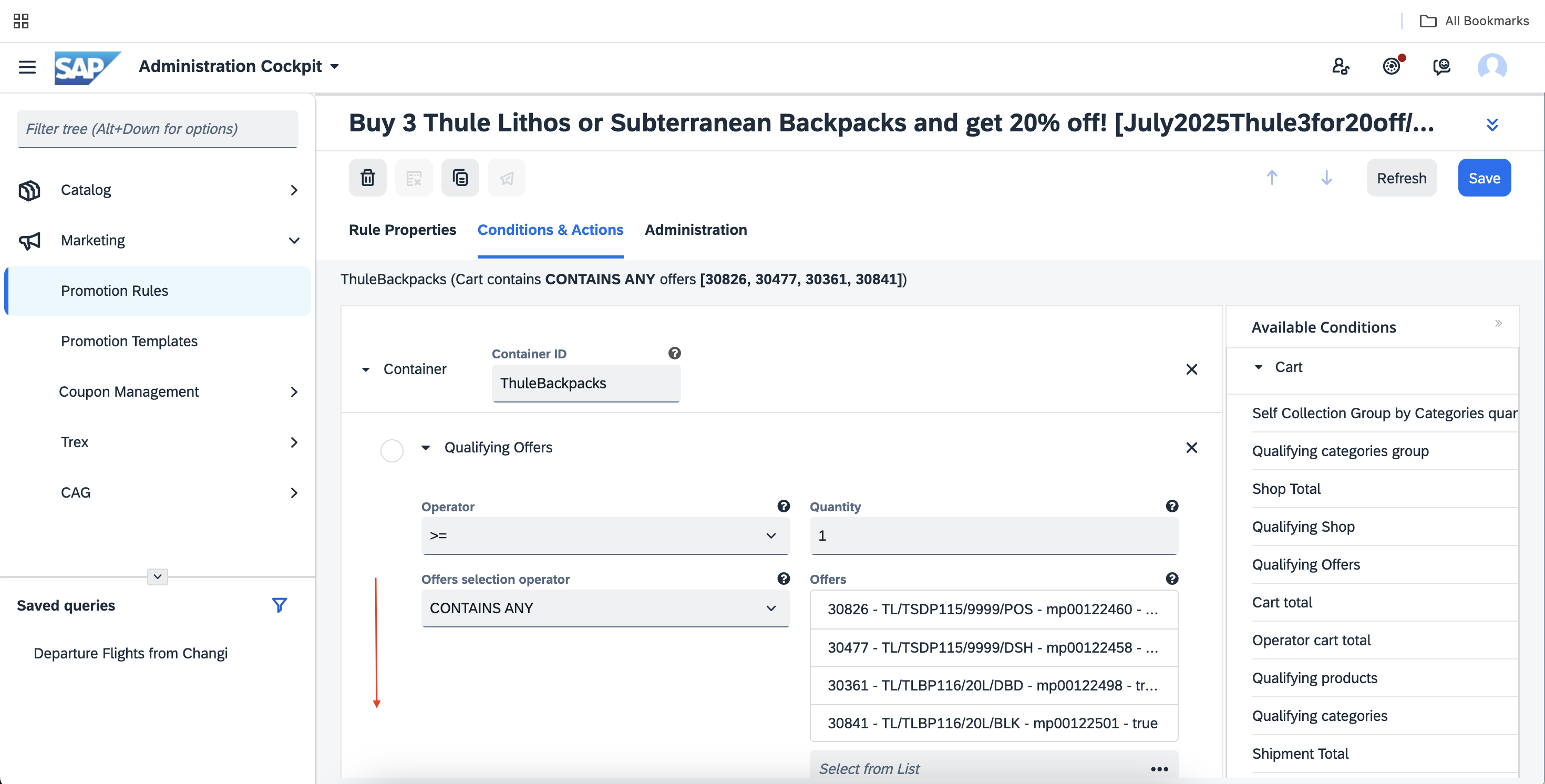Click the Filter tree input field
1545x784 pixels.
[158, 128]
